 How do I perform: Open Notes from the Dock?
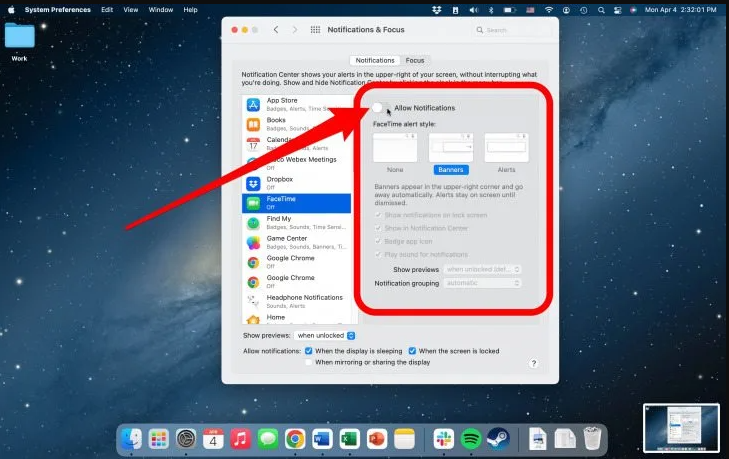(404, 439)
